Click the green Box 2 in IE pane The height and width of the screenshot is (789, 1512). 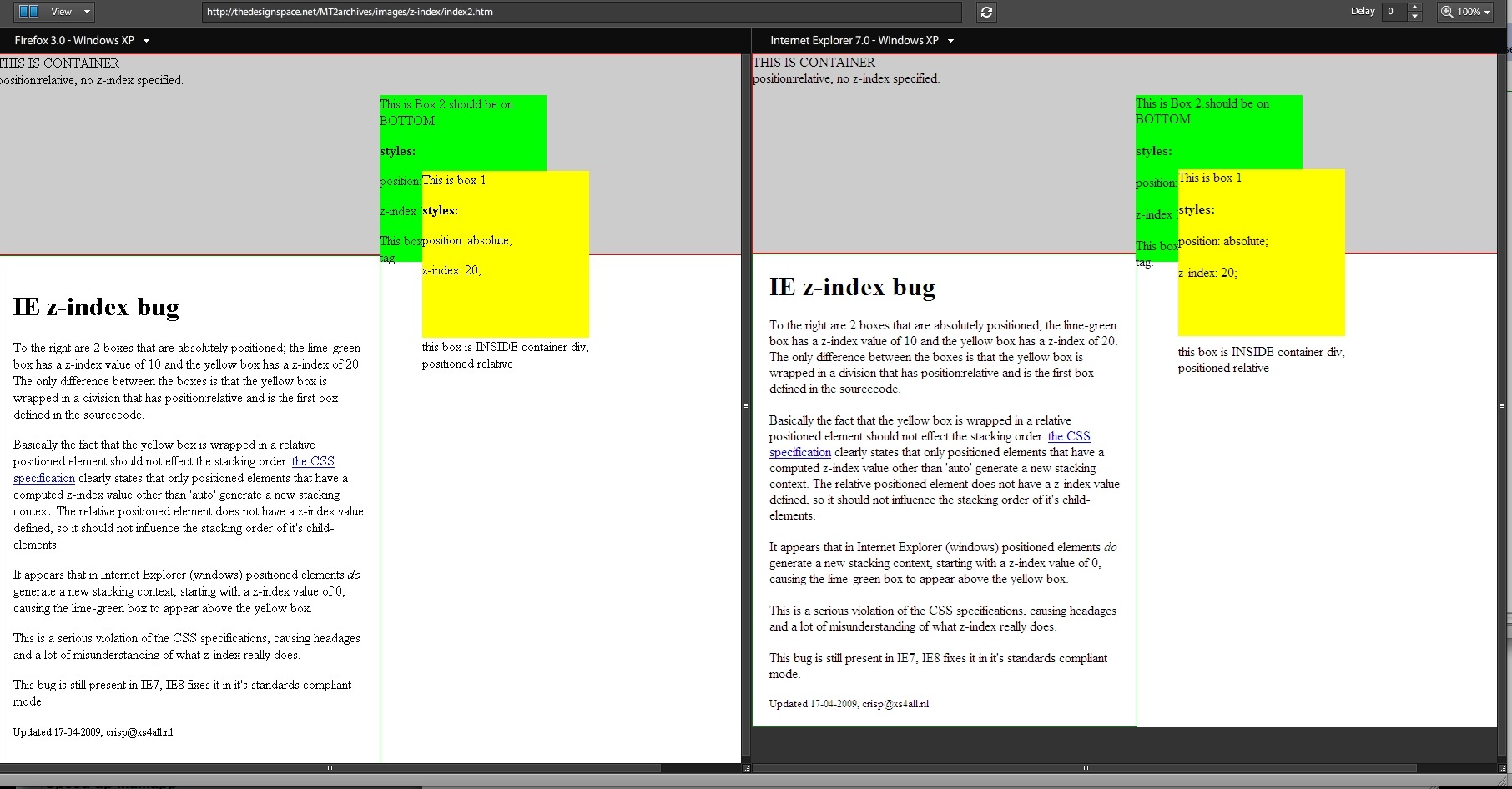(x=1218, y=133)
